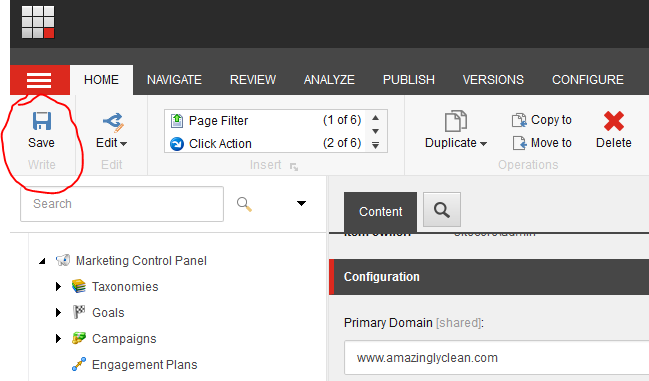Click the Sitecore launchpad grid logo

pyautogui.click(x=38, y=22)
